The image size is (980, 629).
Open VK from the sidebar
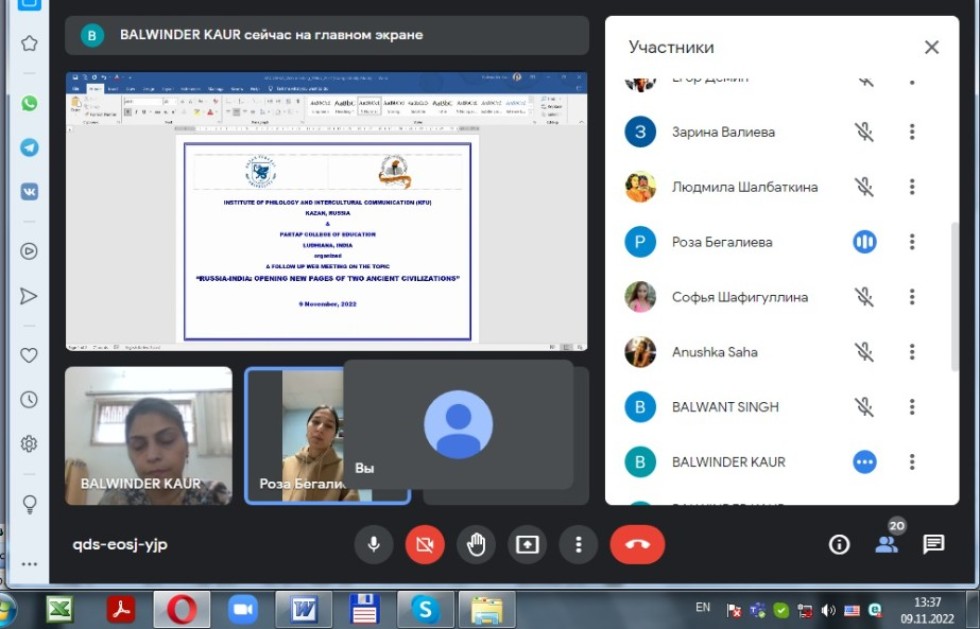[x=29, y=189]
